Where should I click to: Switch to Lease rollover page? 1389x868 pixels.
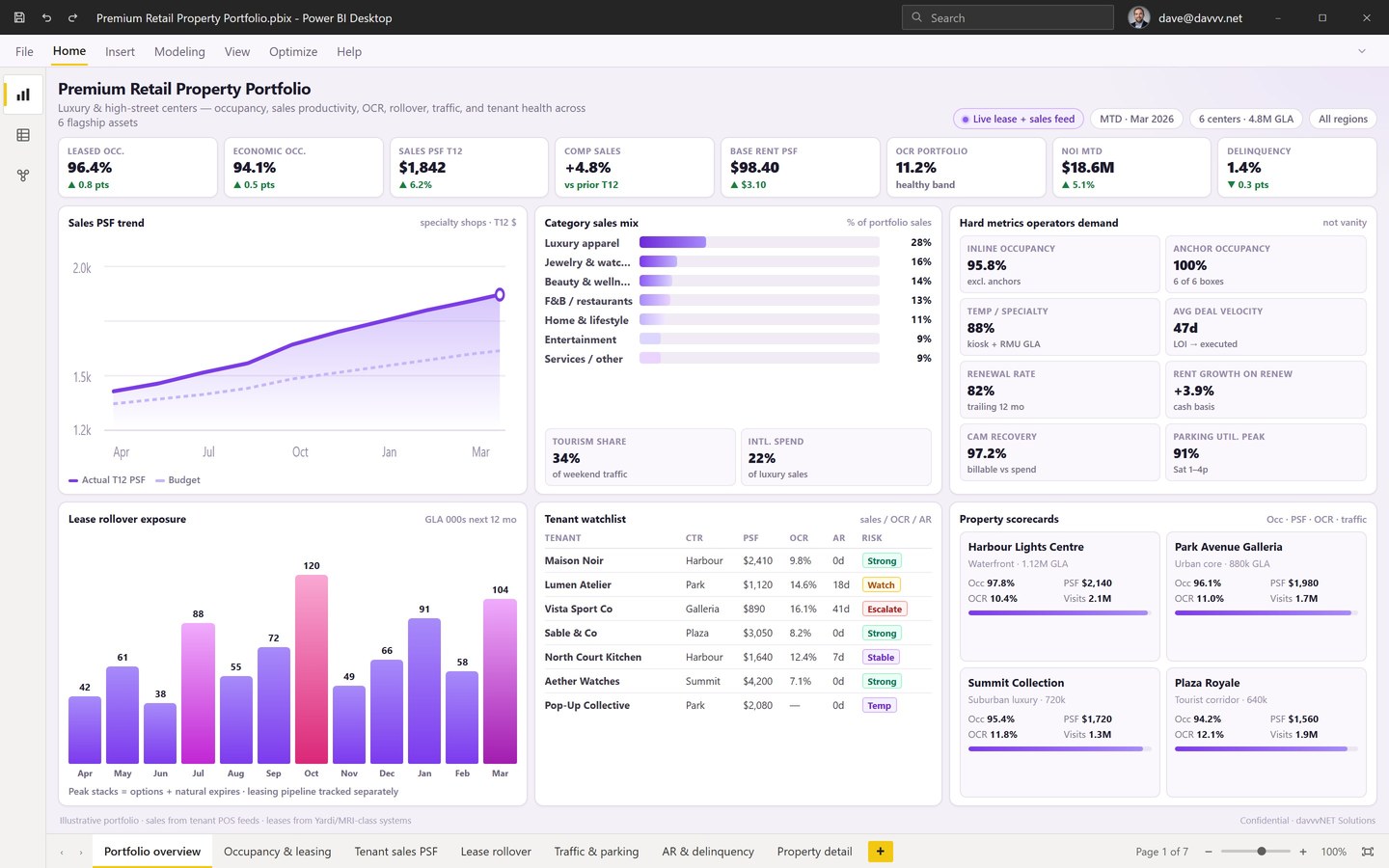tap(496, 852)
